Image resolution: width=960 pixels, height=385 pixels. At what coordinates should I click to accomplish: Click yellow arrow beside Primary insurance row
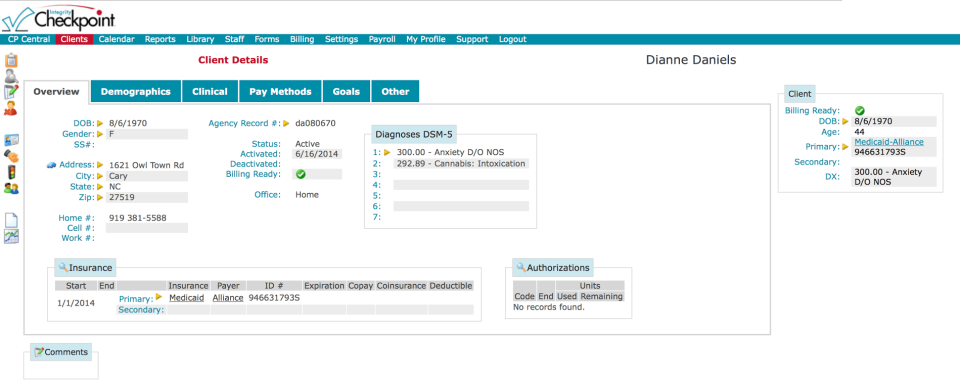pos(159,297)
